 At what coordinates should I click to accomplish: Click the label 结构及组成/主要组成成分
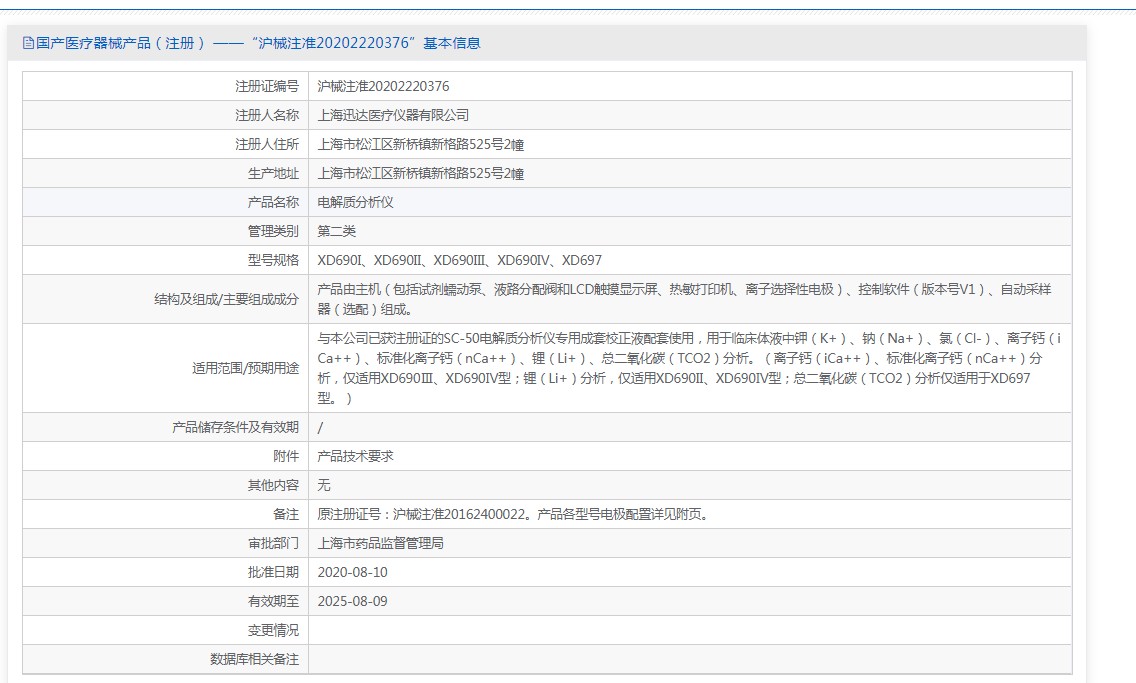click(226, 299)
